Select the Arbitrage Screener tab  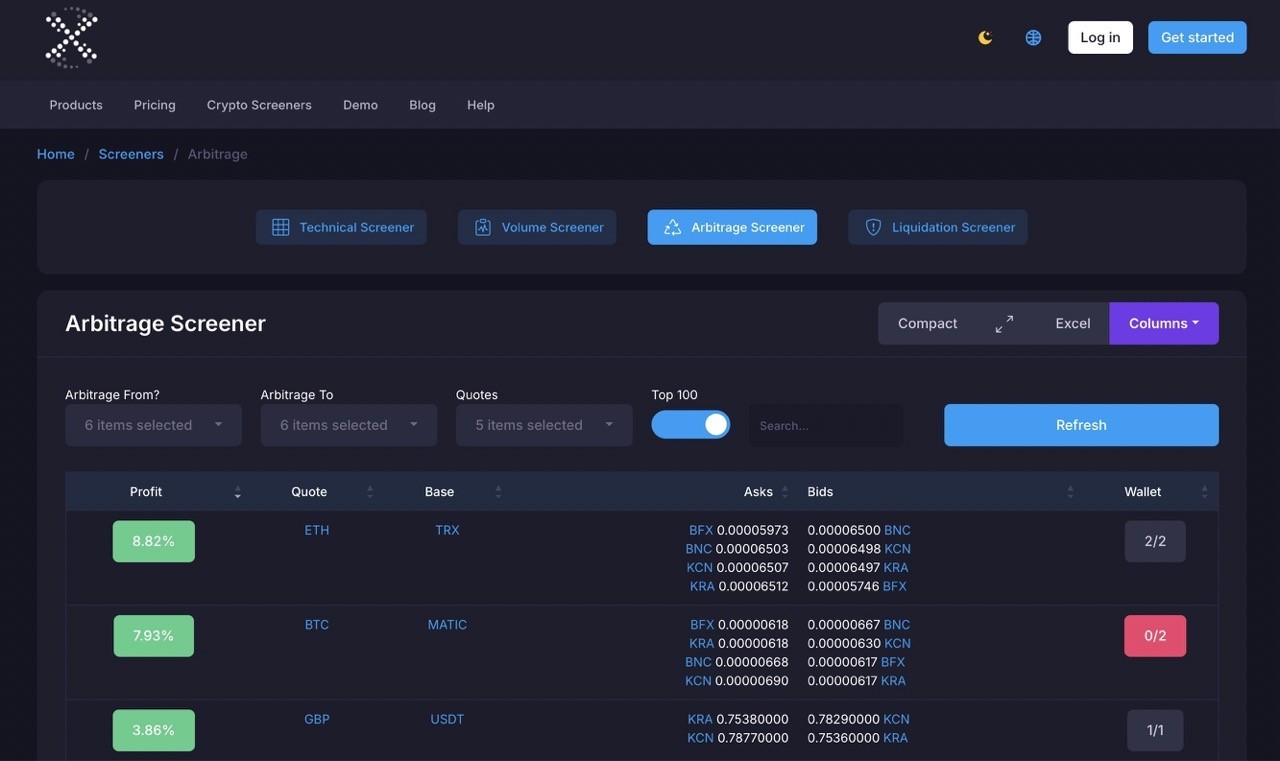[x=732, y=227]
